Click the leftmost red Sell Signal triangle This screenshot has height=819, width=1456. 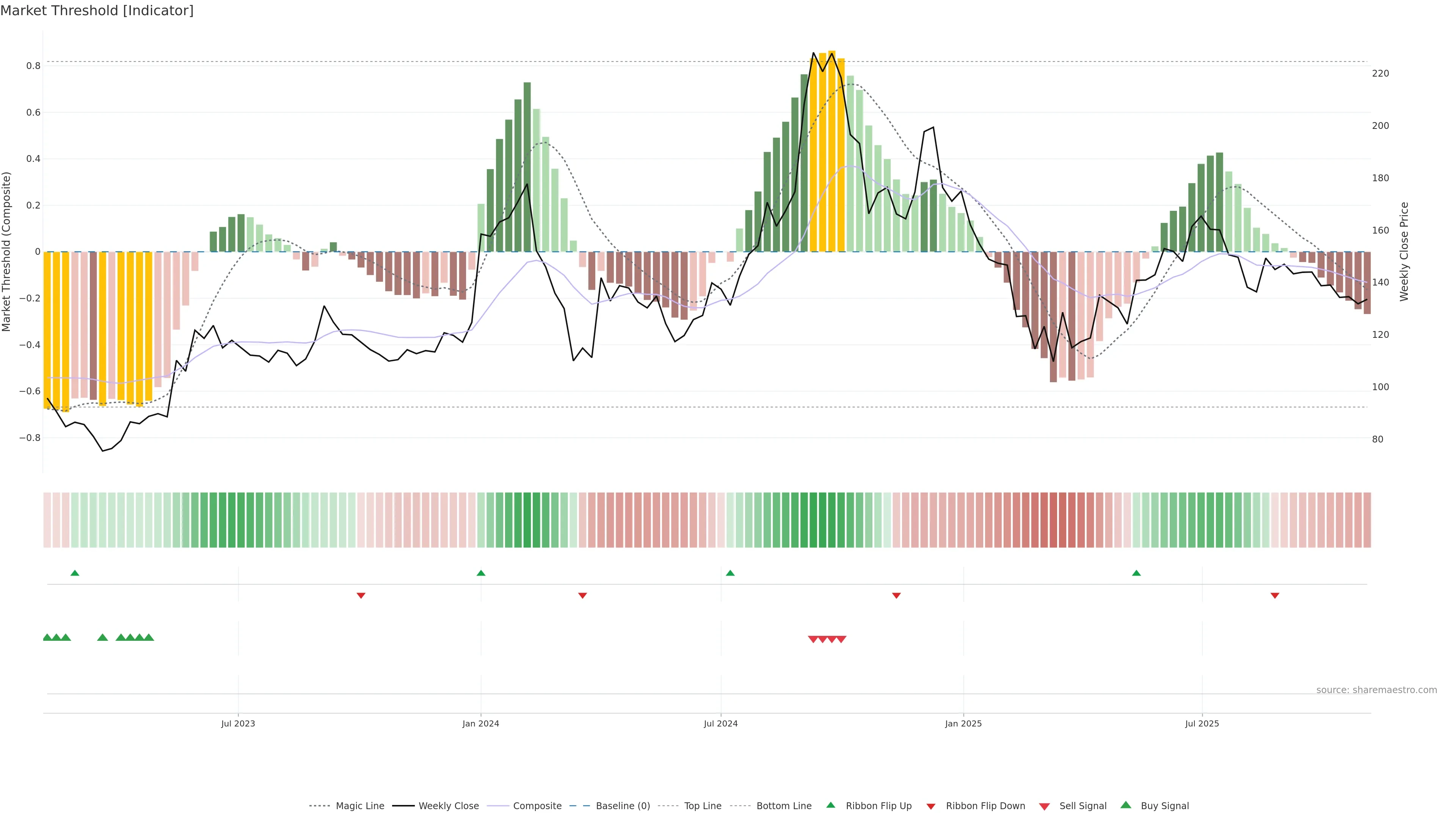click(813, 639)
